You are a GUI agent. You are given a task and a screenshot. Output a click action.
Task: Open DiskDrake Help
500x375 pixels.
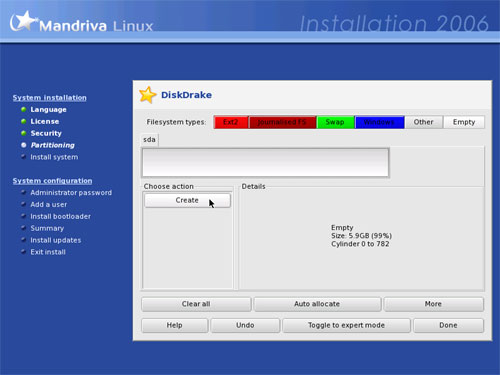coord(175,325)
